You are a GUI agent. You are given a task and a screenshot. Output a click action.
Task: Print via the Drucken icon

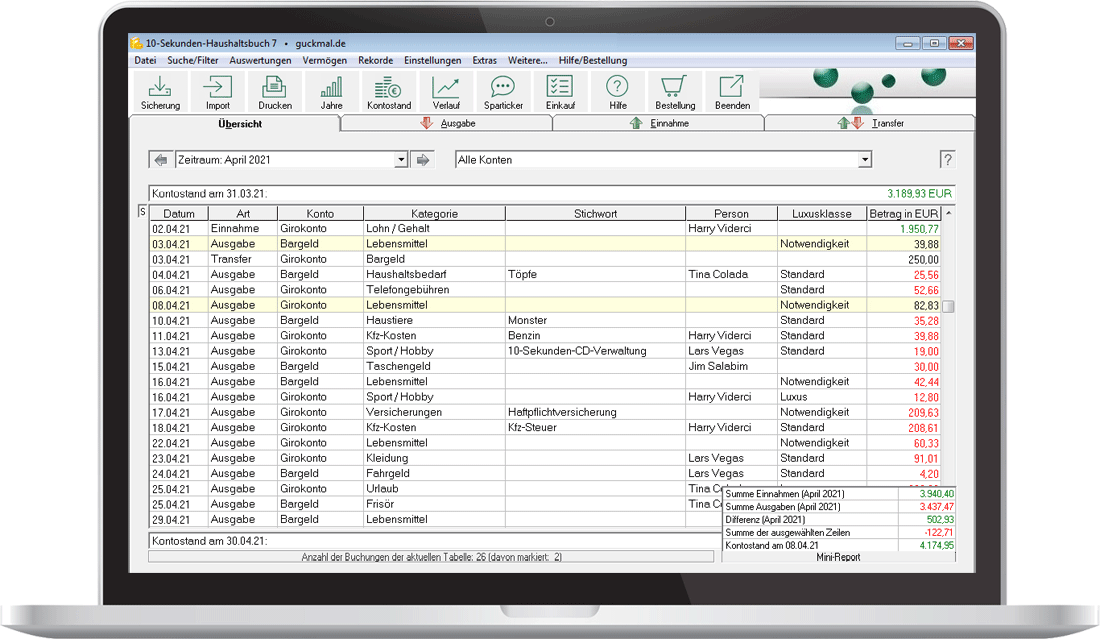click(x=274, y=92)
